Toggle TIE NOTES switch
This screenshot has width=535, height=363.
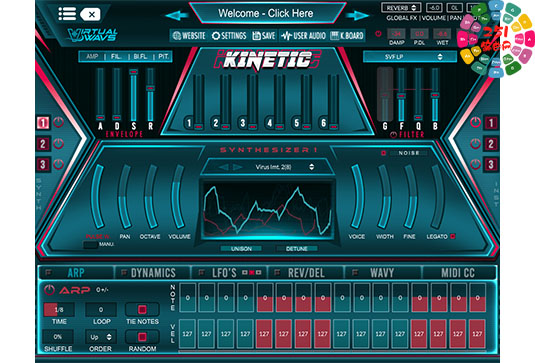click(x=142, y=309)
